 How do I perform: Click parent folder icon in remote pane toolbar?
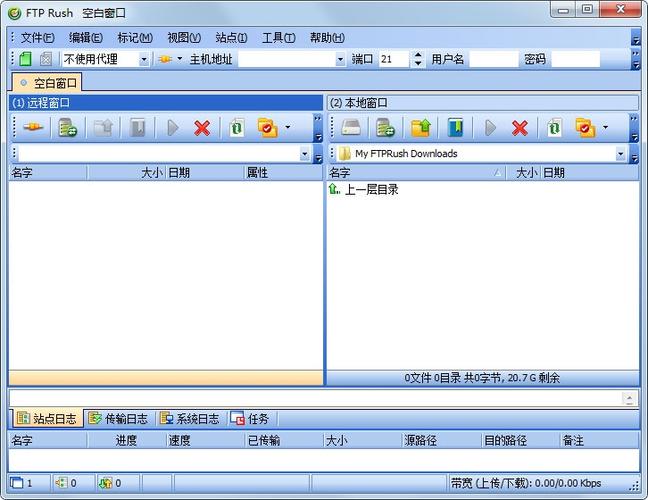(103, 127)
